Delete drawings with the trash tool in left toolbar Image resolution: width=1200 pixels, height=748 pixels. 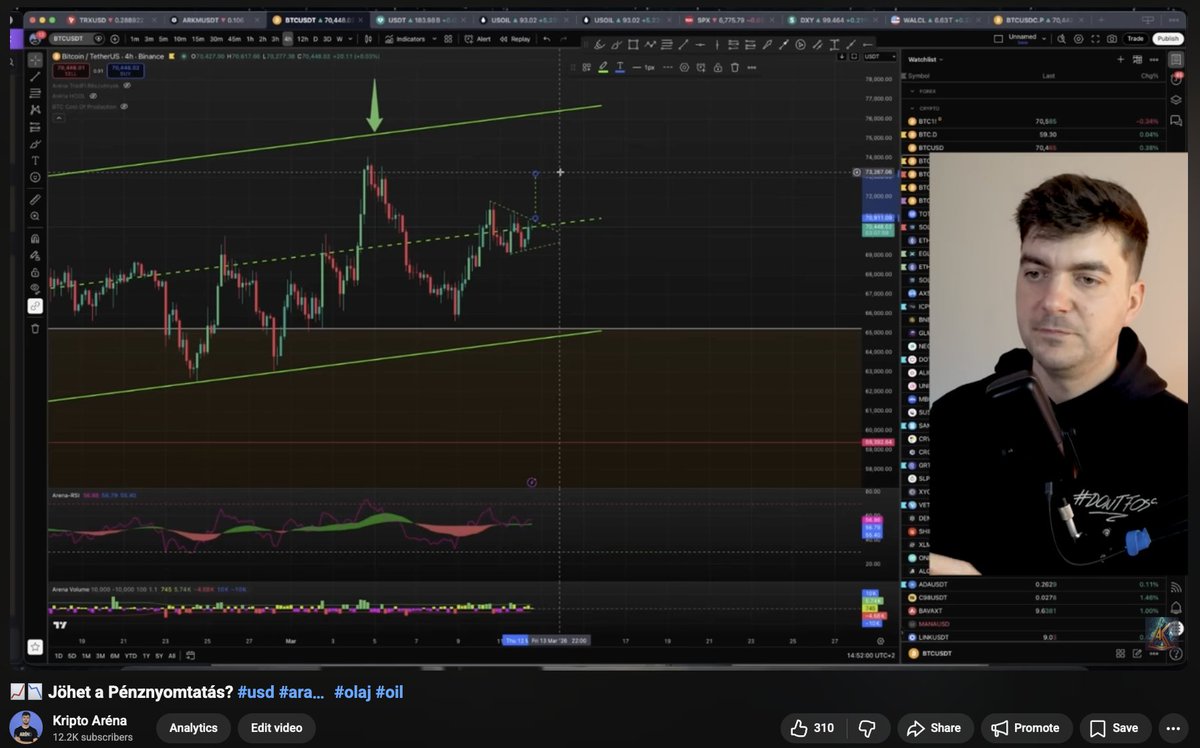(35, 328)
